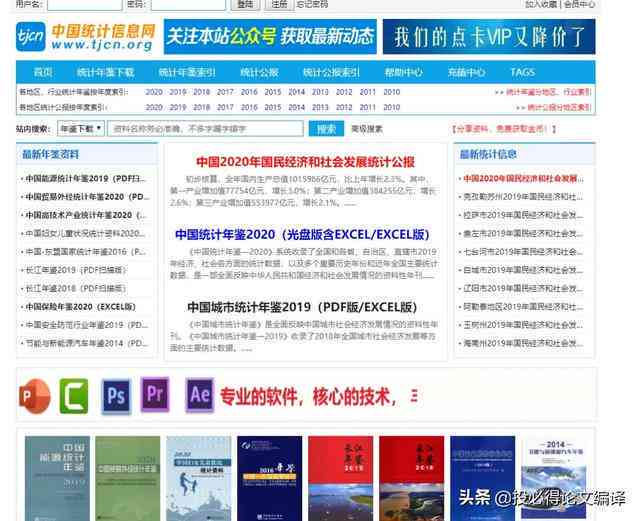Open the 充值中心 nav item
The width and height of the screenshot is (640, 521).
pyautogui.click(x=467, y=72)
